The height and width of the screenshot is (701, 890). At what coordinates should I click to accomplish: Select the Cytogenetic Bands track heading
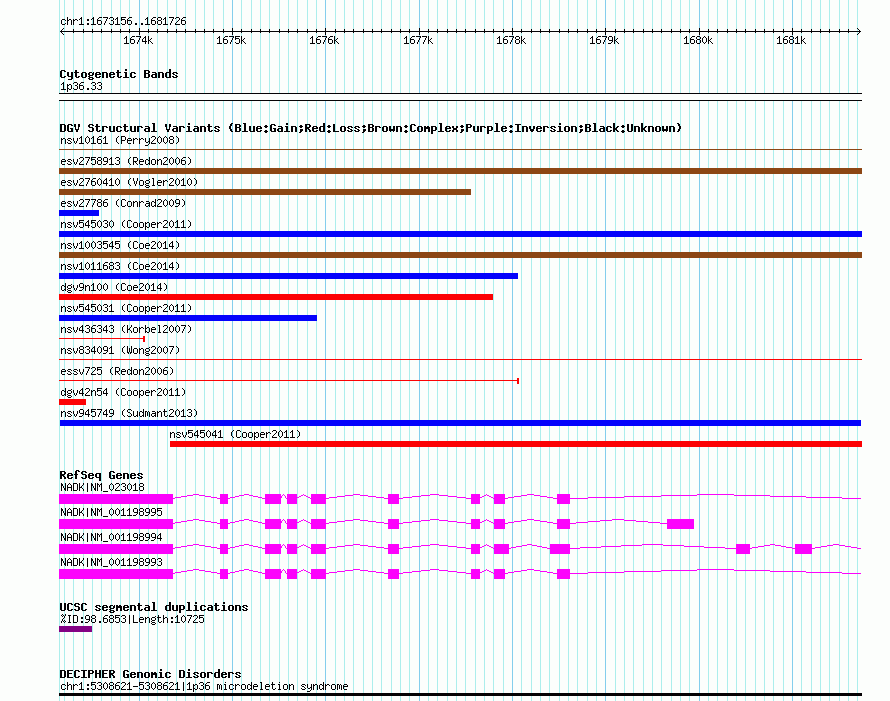tap(119, 74)
